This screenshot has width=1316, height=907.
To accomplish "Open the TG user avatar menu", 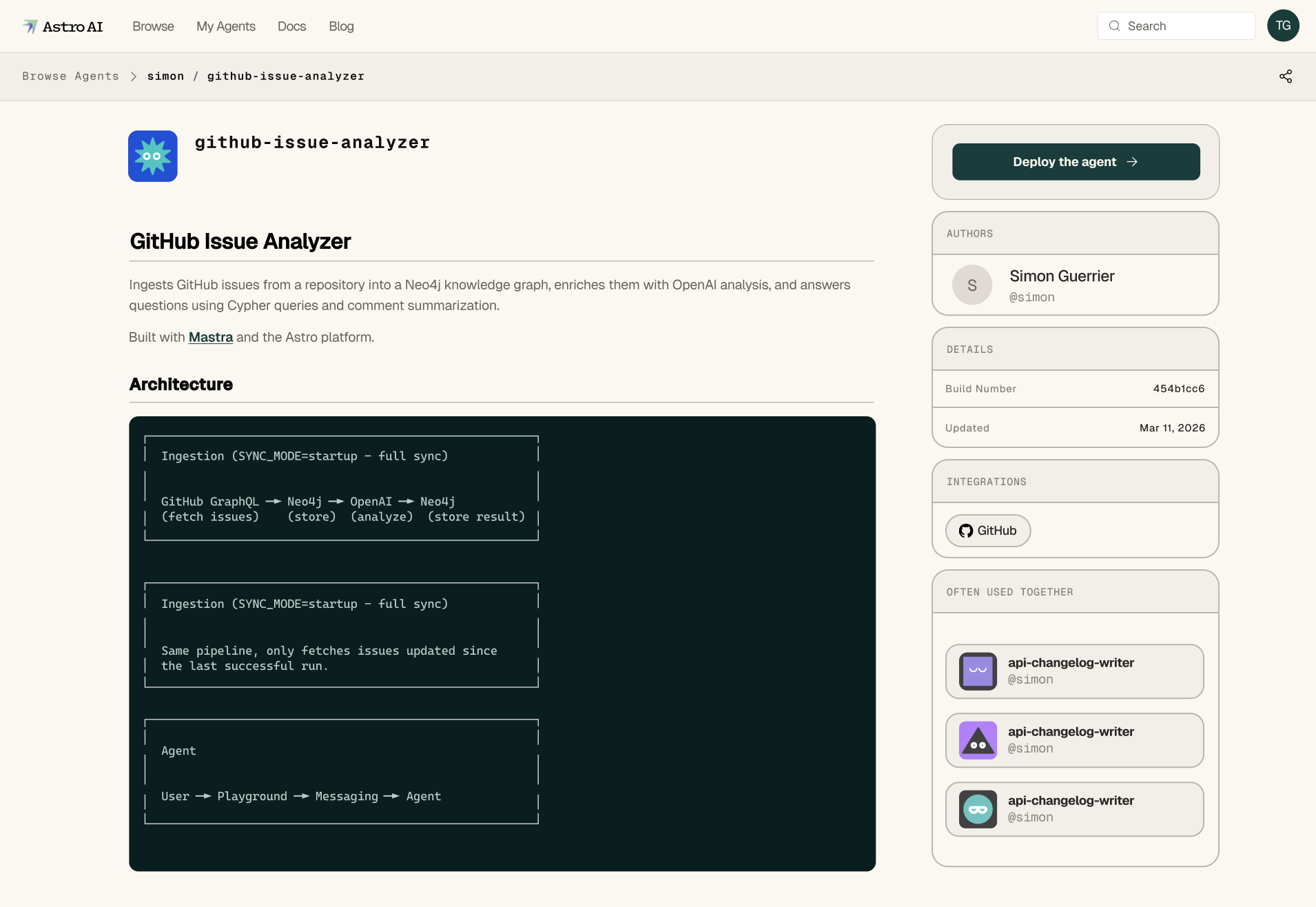I will coord(1283,26).
